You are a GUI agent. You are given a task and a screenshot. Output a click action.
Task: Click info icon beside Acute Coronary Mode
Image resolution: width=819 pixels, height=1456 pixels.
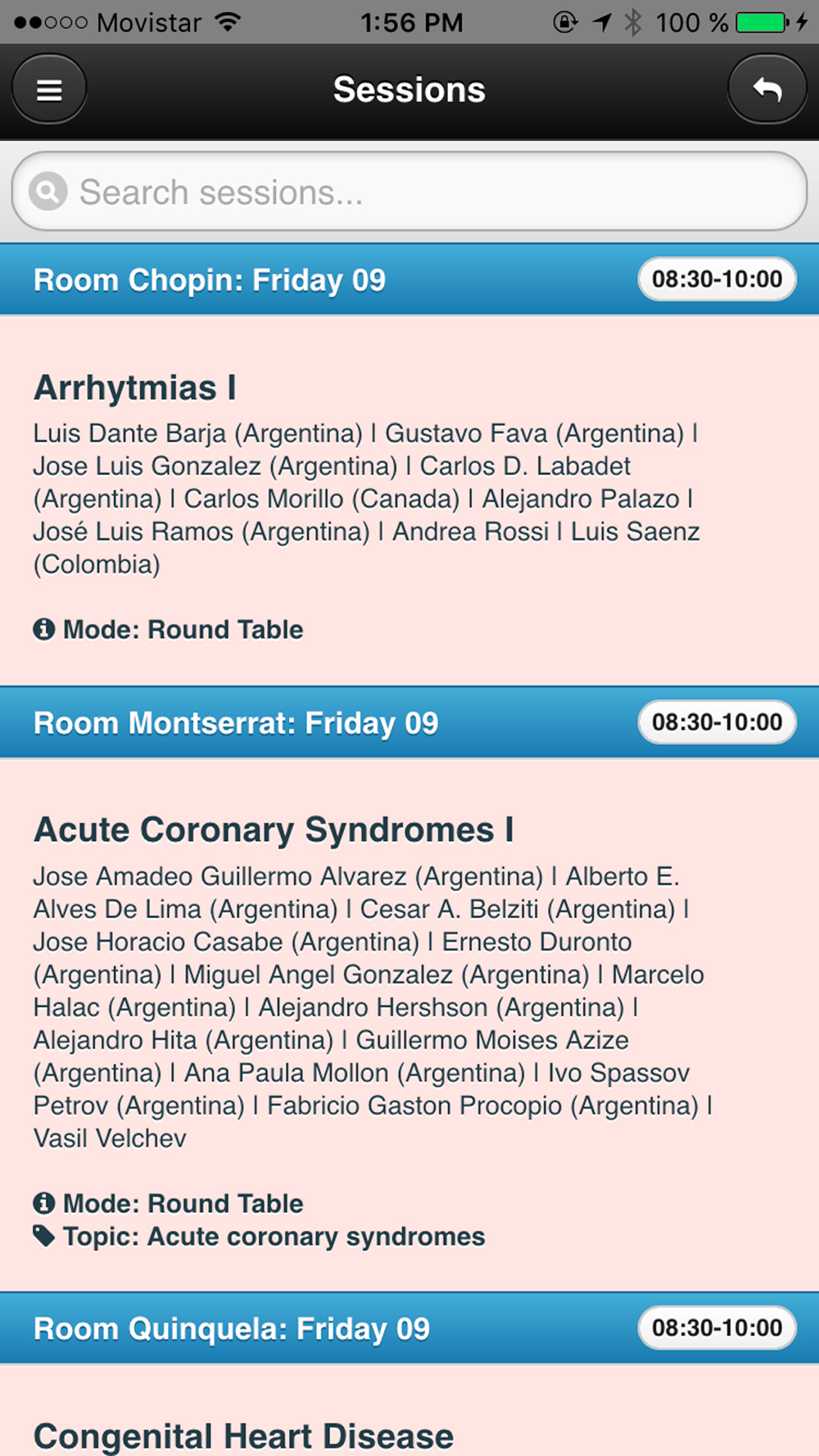[43, 1203]
